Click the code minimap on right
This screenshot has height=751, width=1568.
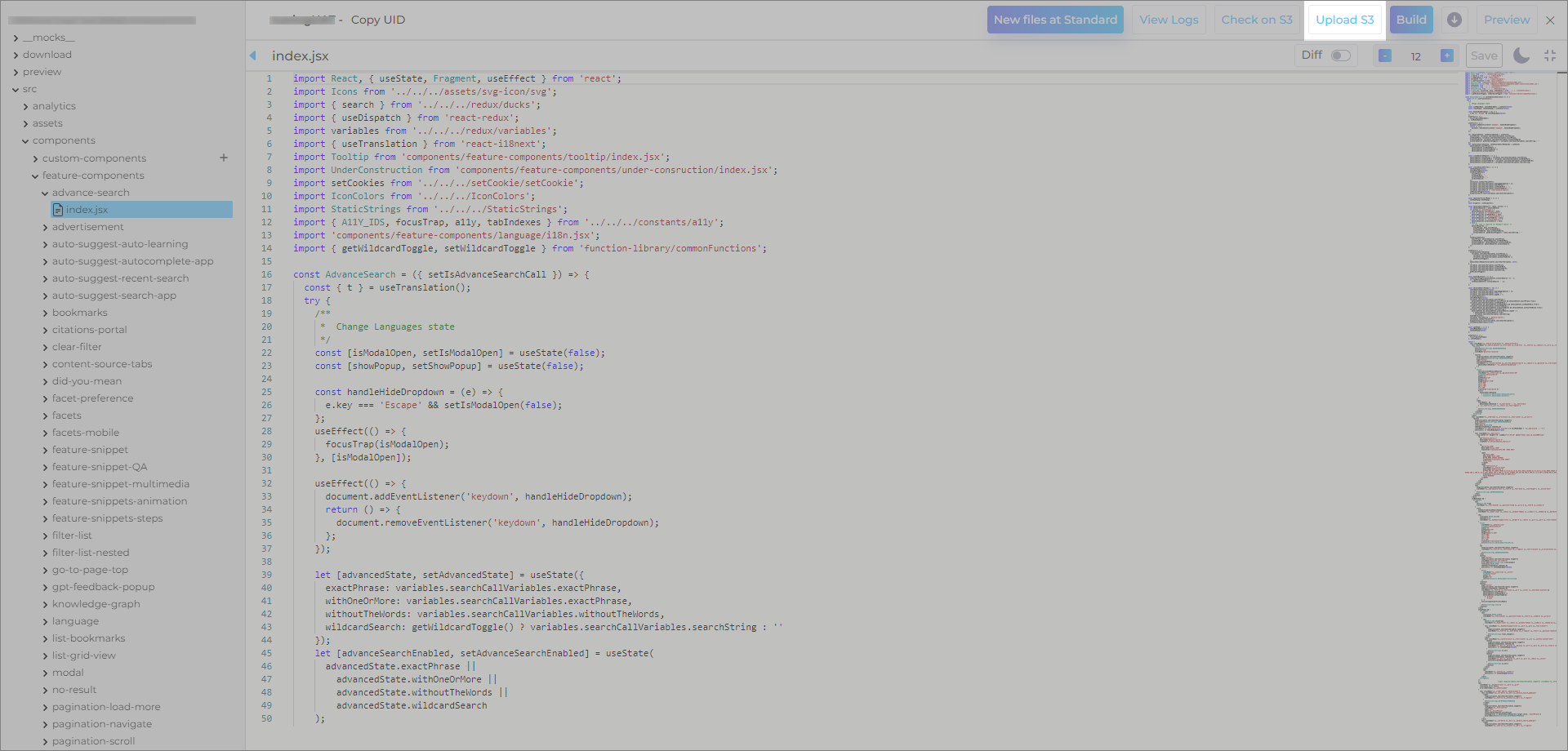tap(1511, 327)
